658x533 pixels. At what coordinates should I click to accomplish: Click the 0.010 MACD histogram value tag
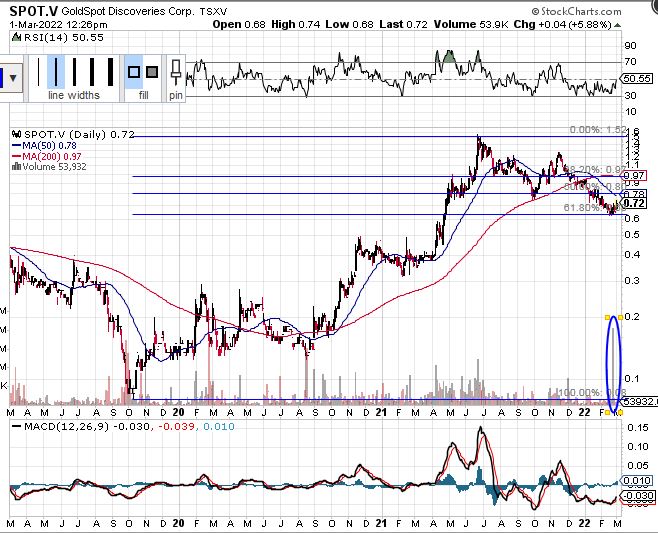(637, 481)
